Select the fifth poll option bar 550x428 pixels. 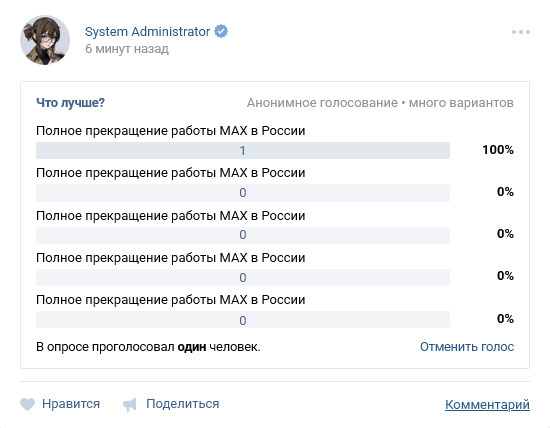pyautogui.click(x=243, y=320)
